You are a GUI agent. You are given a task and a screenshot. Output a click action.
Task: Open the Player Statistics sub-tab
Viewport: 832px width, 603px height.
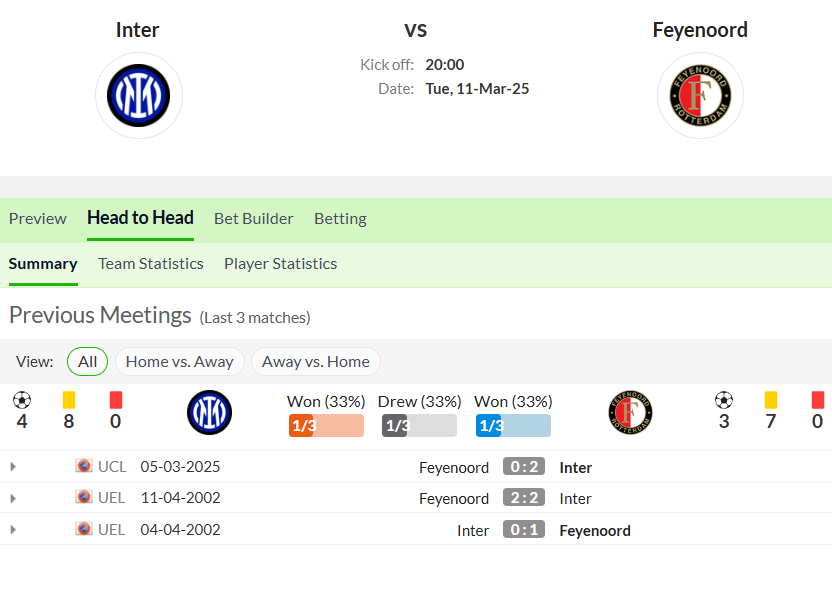[280, 264]
